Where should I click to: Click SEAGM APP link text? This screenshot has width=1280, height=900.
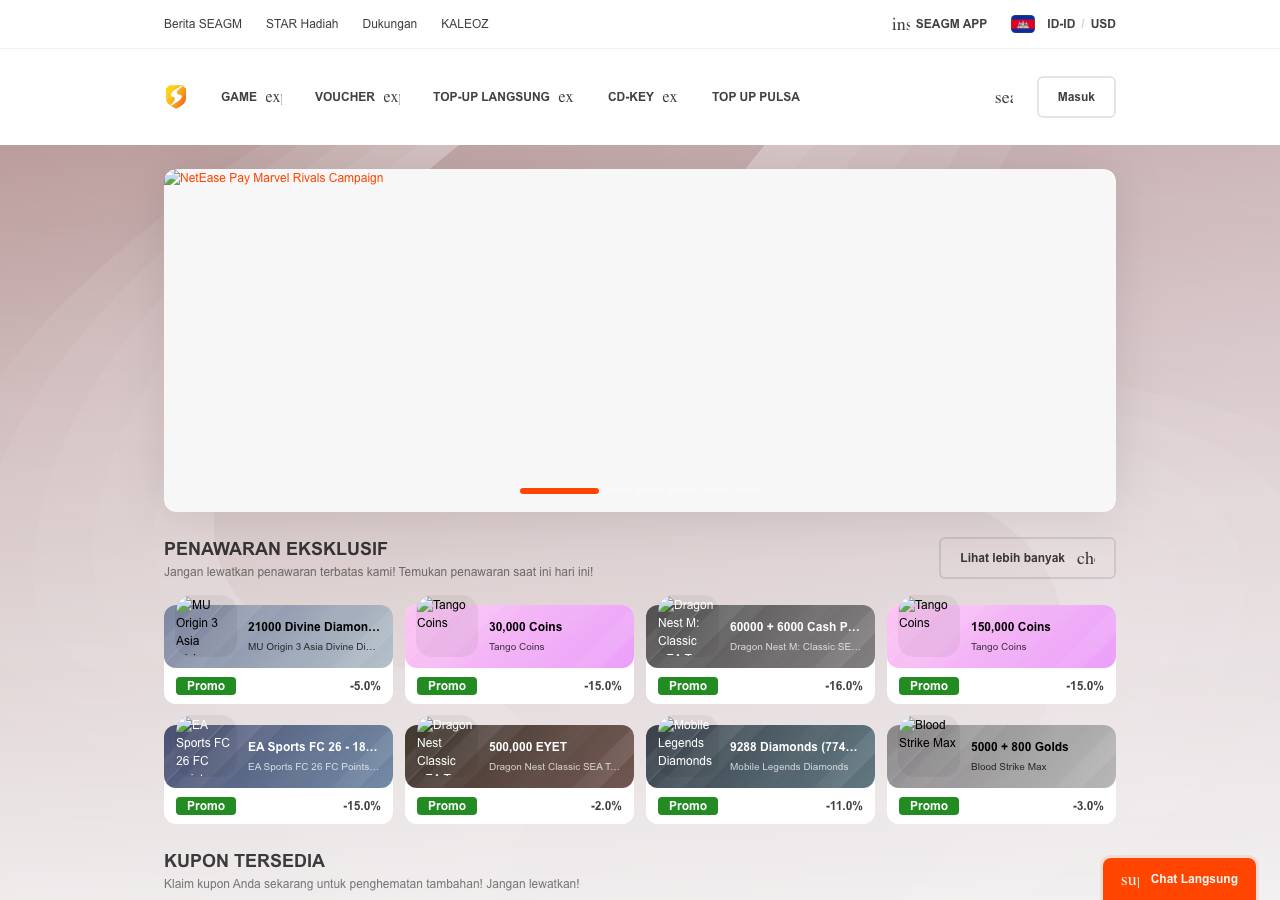coord(951,24)
